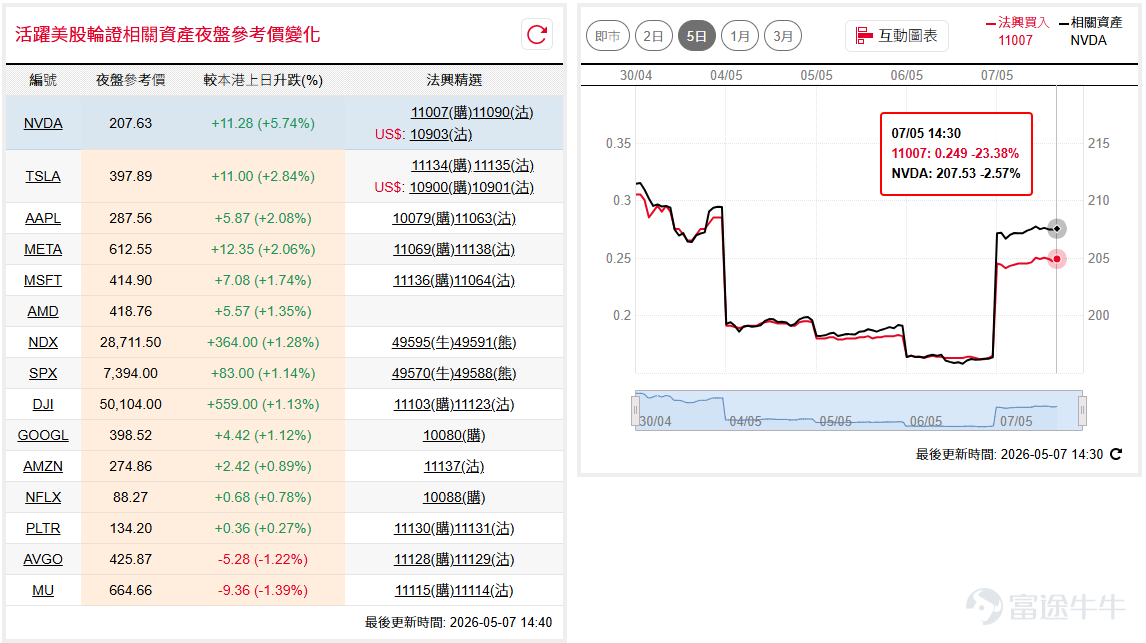This screenshot has width=1146, height=643.
Task: Open PLTR put warrant 11131(沽)
Action: click(x=485, y=528)
